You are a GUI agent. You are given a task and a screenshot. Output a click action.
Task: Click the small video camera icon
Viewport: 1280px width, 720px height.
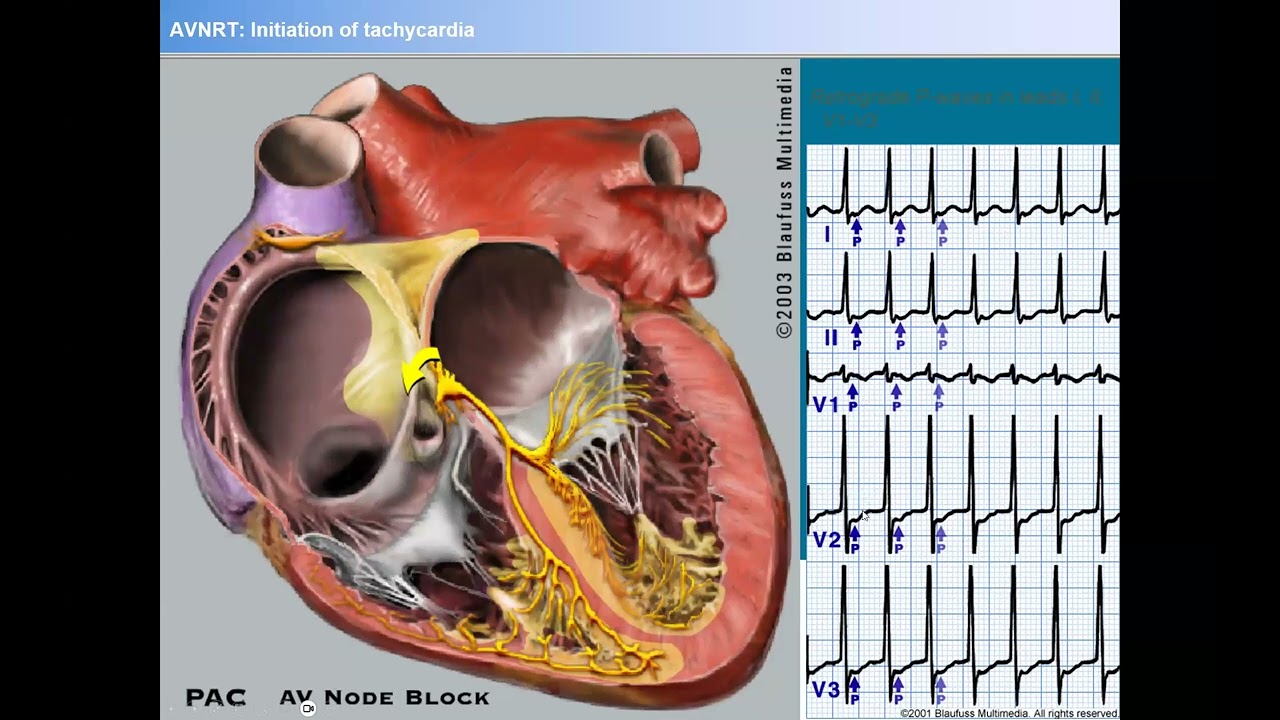click(308, 708)
